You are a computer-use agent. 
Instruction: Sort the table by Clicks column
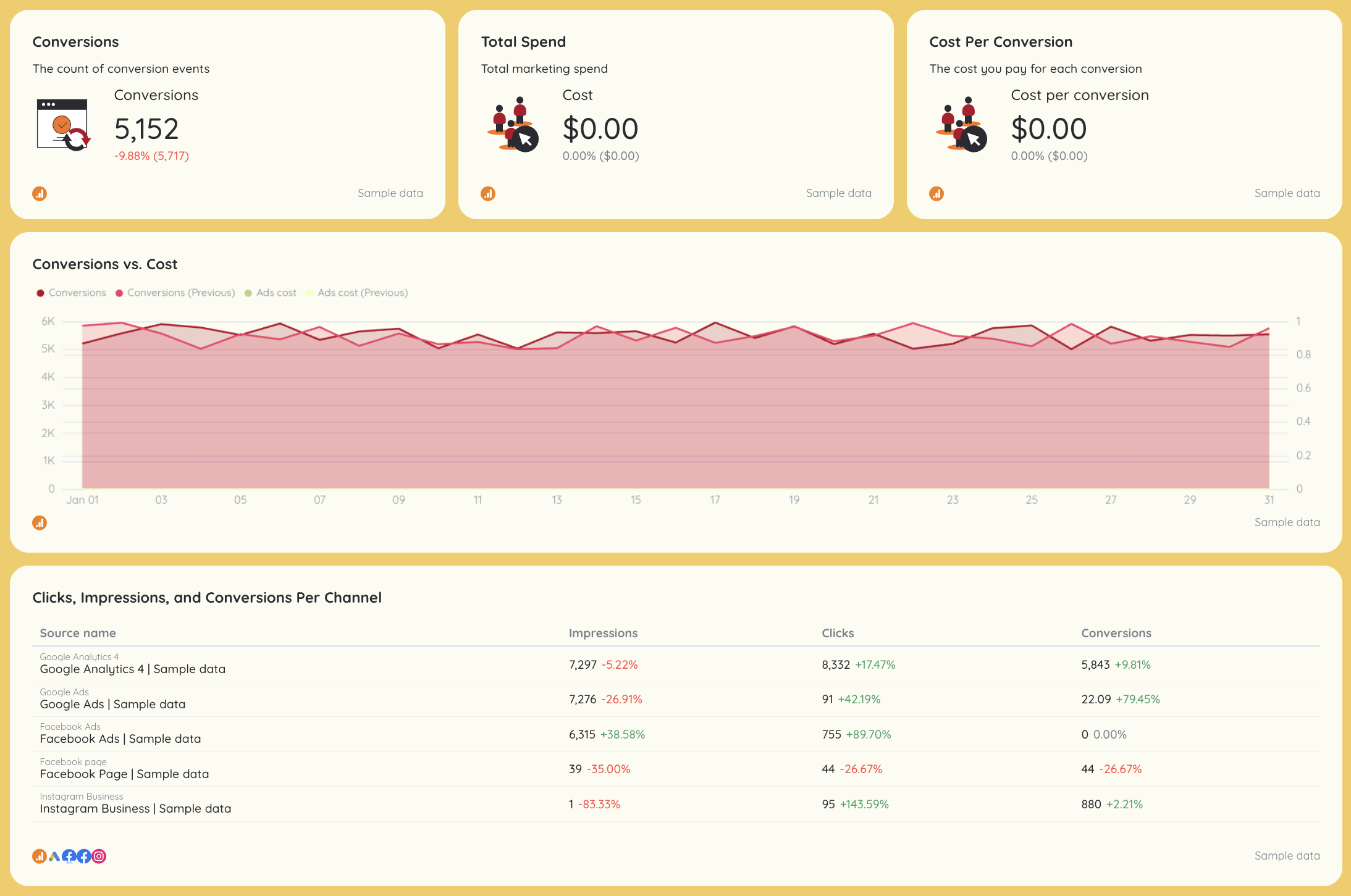(838, 633)
